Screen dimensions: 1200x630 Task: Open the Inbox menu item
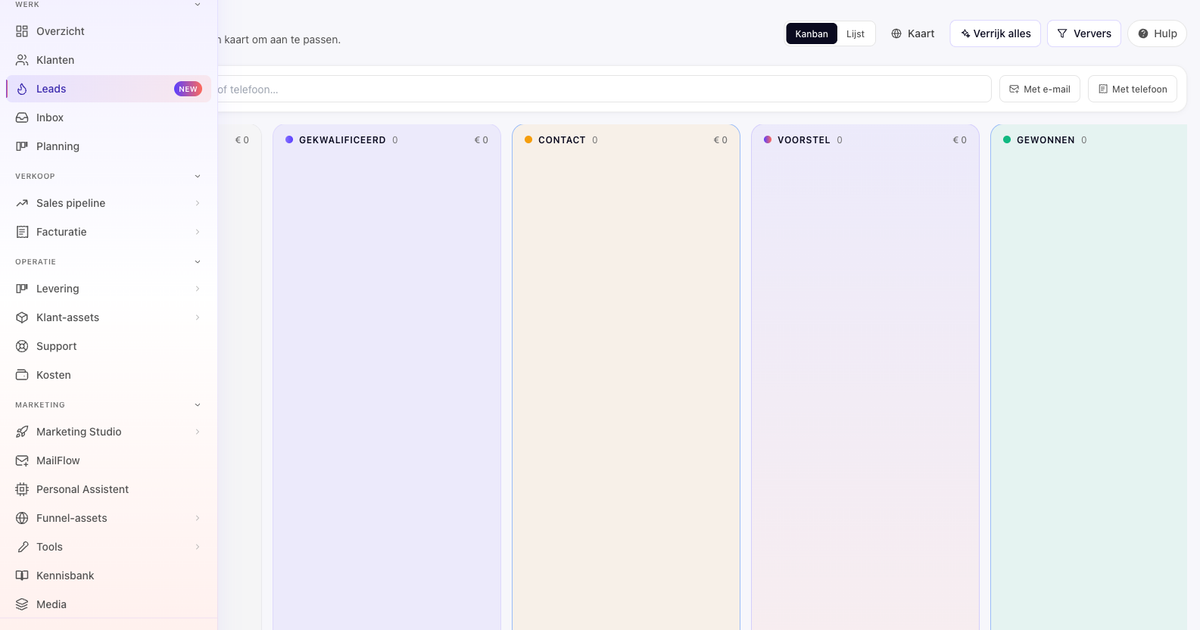coord(108,117)
